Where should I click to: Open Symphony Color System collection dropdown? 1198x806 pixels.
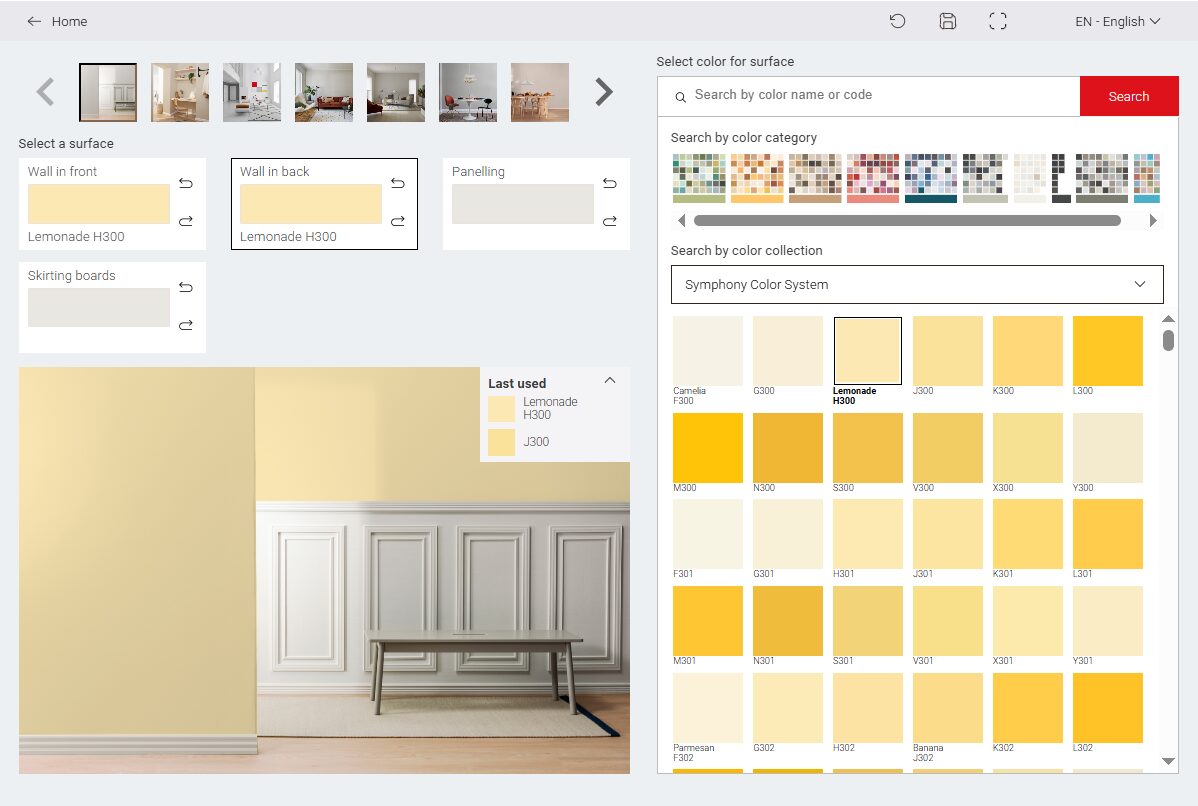pos(917,284)
